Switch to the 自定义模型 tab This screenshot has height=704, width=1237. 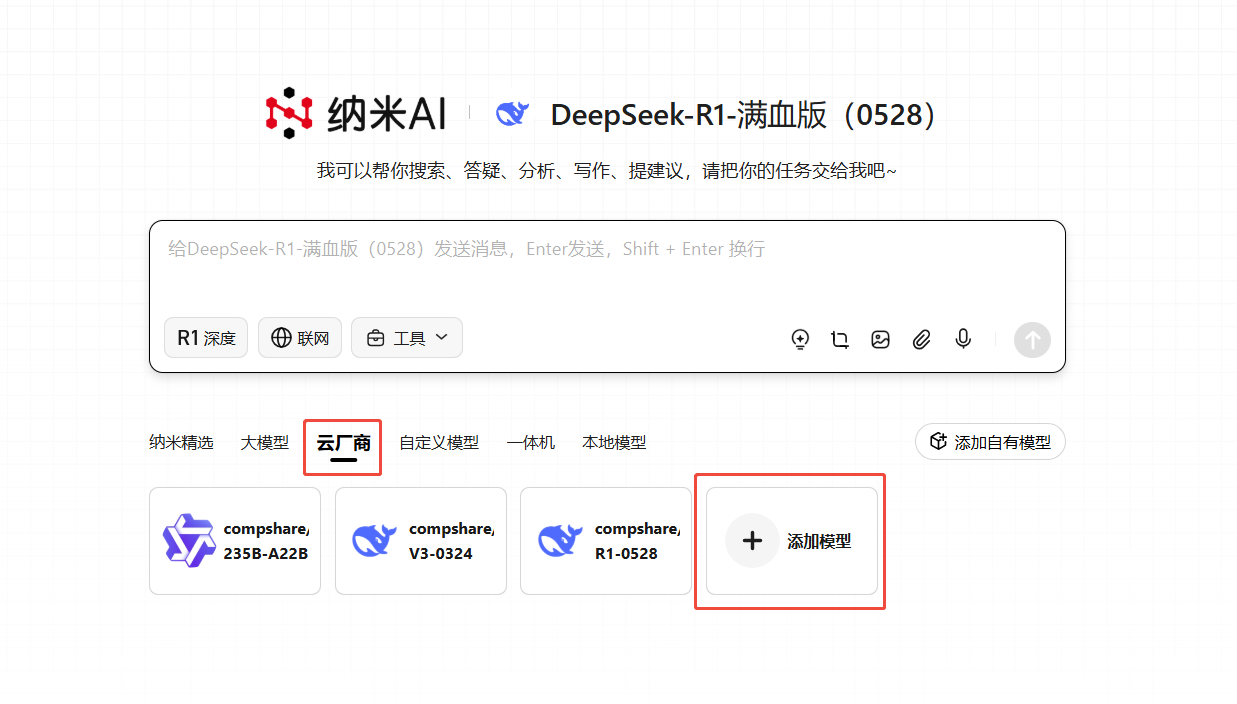click(439, 442)
